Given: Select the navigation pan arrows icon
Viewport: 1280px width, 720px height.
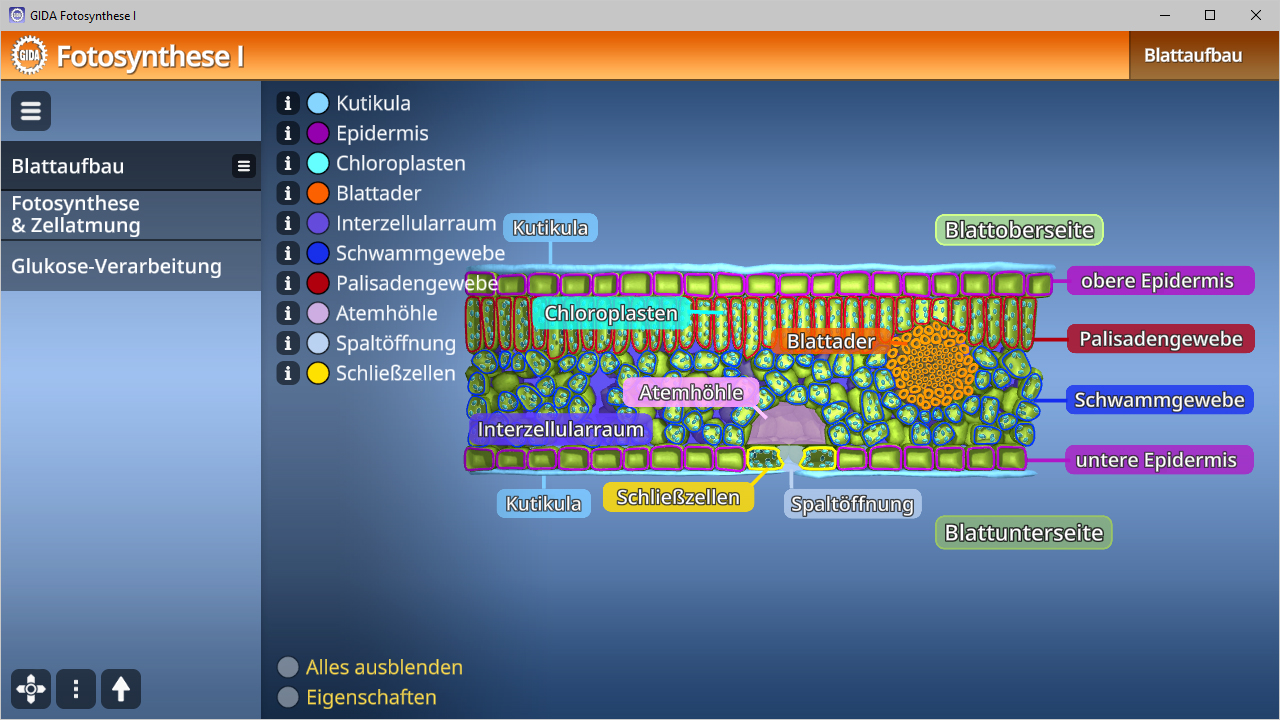Looking at the screenshot, I should (30, 689).
